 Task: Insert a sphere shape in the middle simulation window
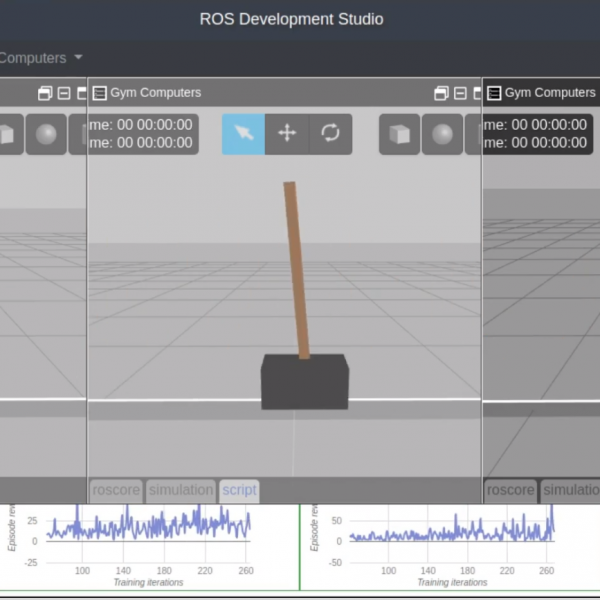[x=443, y=134]
